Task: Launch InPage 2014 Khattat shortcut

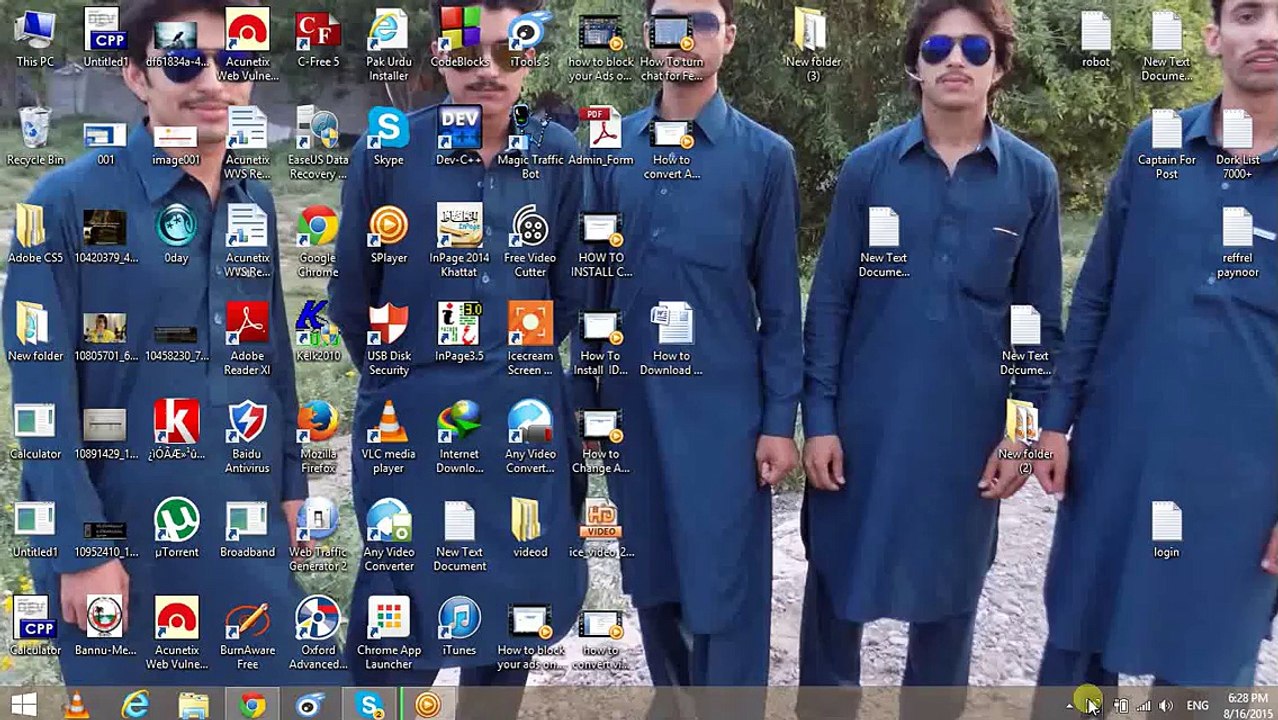Action: pos(460,243)
